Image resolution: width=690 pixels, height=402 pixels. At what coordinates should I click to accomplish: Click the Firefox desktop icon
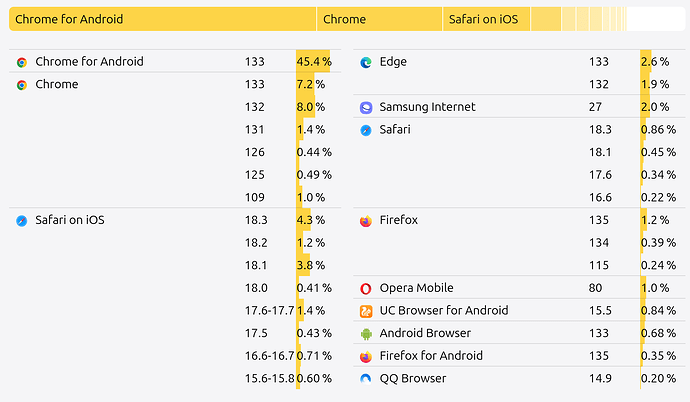pyautogui.click(x=366, y=221)
